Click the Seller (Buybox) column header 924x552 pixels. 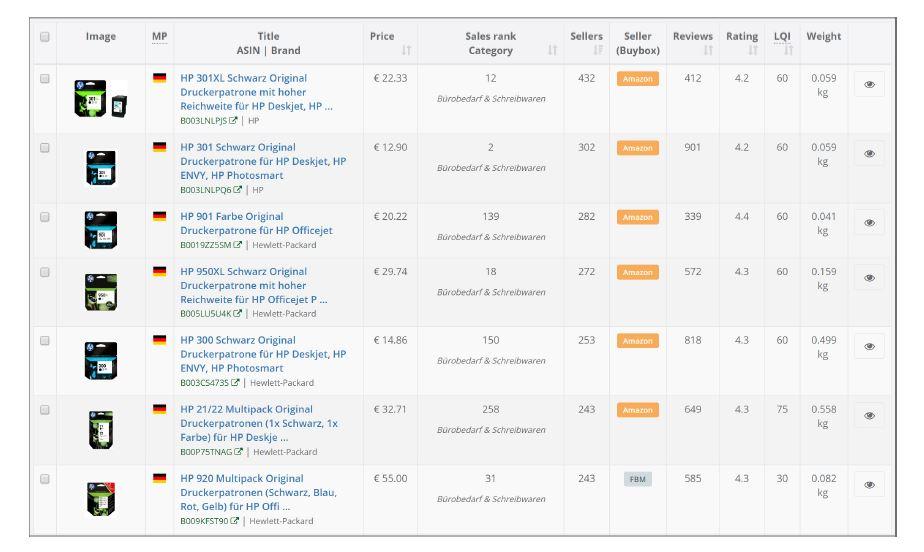(638, 43)
